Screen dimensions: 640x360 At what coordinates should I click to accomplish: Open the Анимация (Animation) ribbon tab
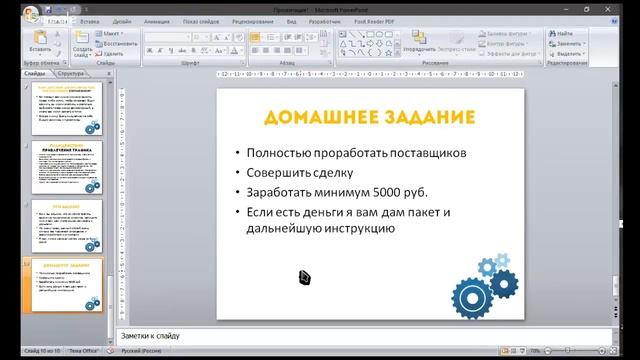pyautogui.click(x=157, y=22)
